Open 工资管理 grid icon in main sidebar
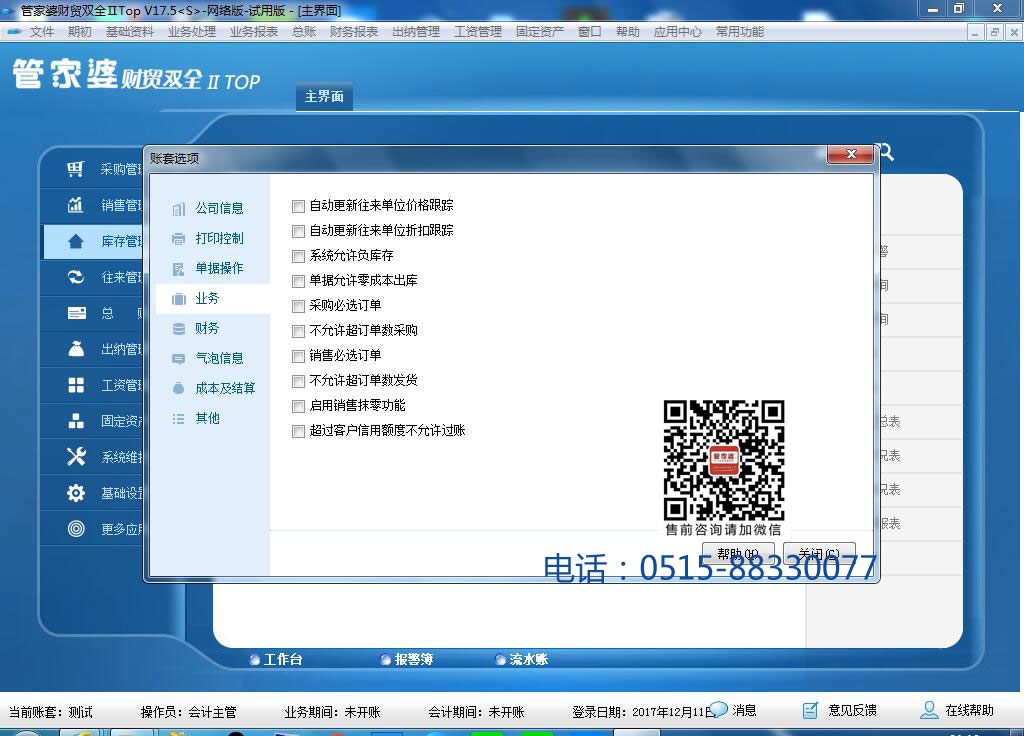1024x736 pixels. [76, 385]
